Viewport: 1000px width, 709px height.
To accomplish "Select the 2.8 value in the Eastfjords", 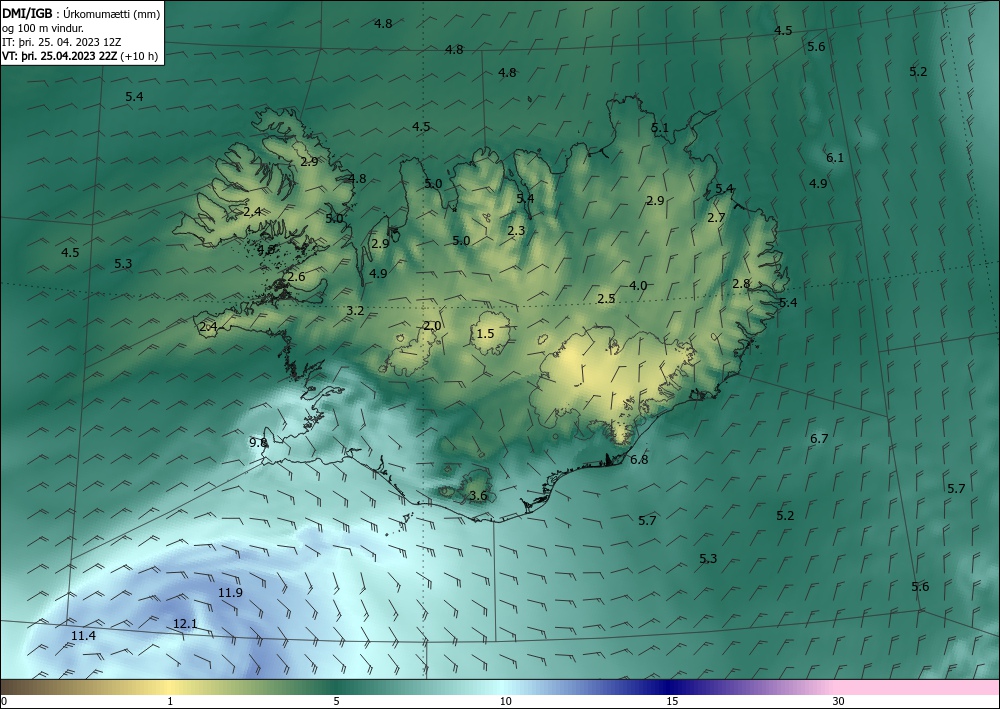I will point(741,284).
